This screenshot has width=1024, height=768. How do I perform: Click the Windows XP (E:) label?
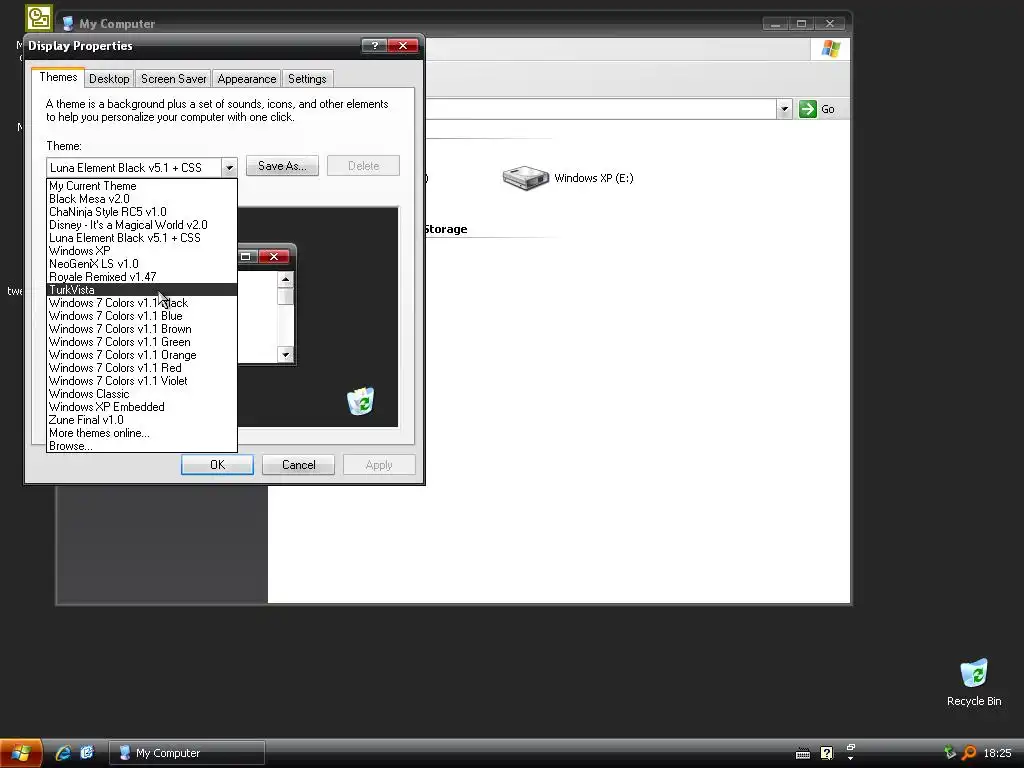pyautogui.click(x=594, y=178)
